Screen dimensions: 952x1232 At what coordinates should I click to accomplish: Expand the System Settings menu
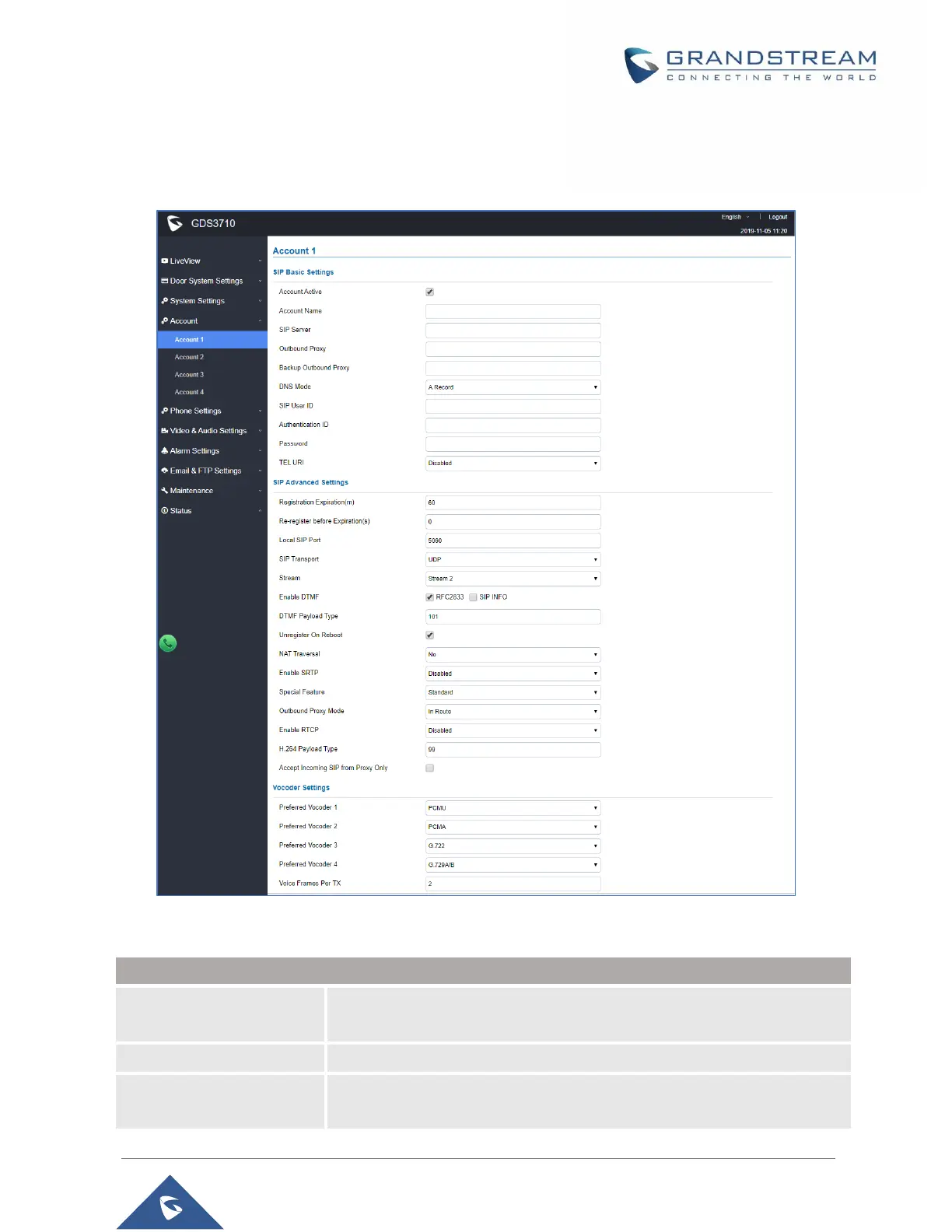[212, 301]
